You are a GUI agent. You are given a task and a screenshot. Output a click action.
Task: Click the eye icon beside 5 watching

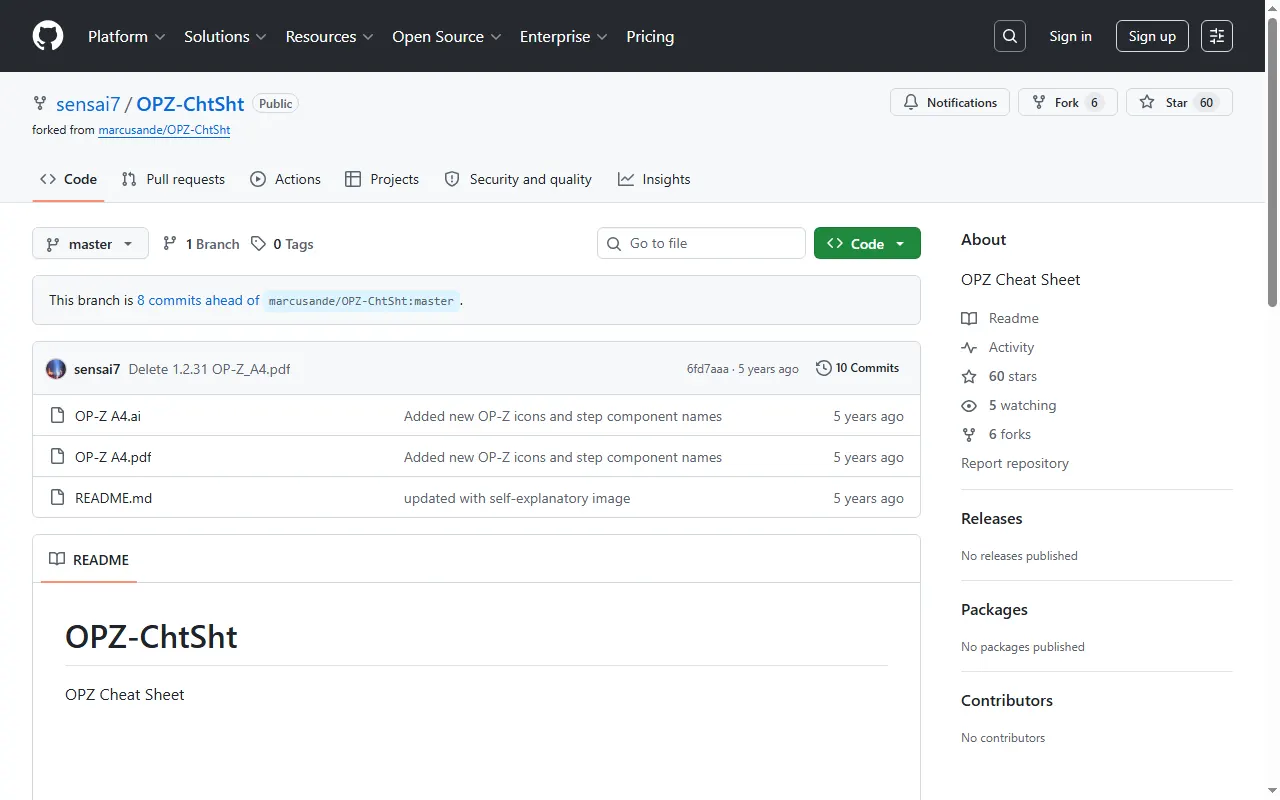click(x=969, y=405)
